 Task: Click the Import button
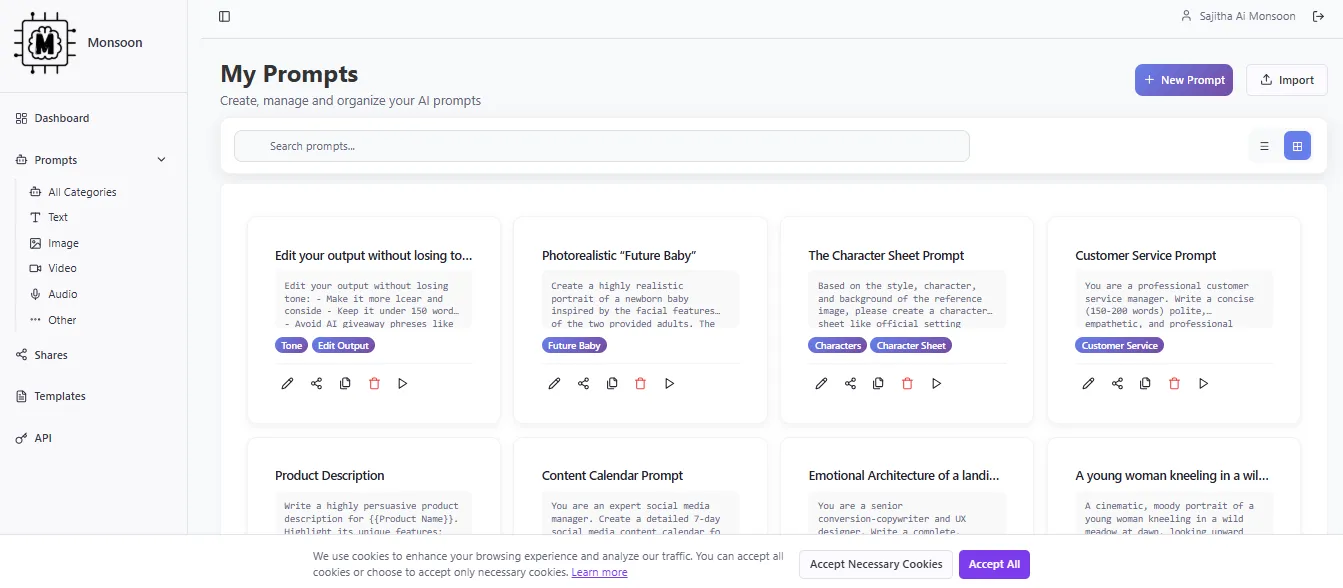pyautogui.click(x=1287, y=80)
